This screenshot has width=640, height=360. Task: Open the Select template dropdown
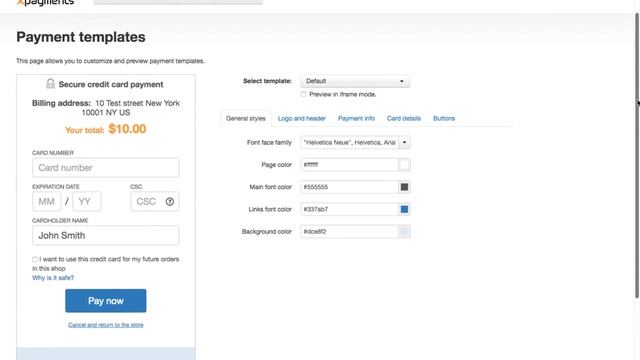[x=355, y=81]
